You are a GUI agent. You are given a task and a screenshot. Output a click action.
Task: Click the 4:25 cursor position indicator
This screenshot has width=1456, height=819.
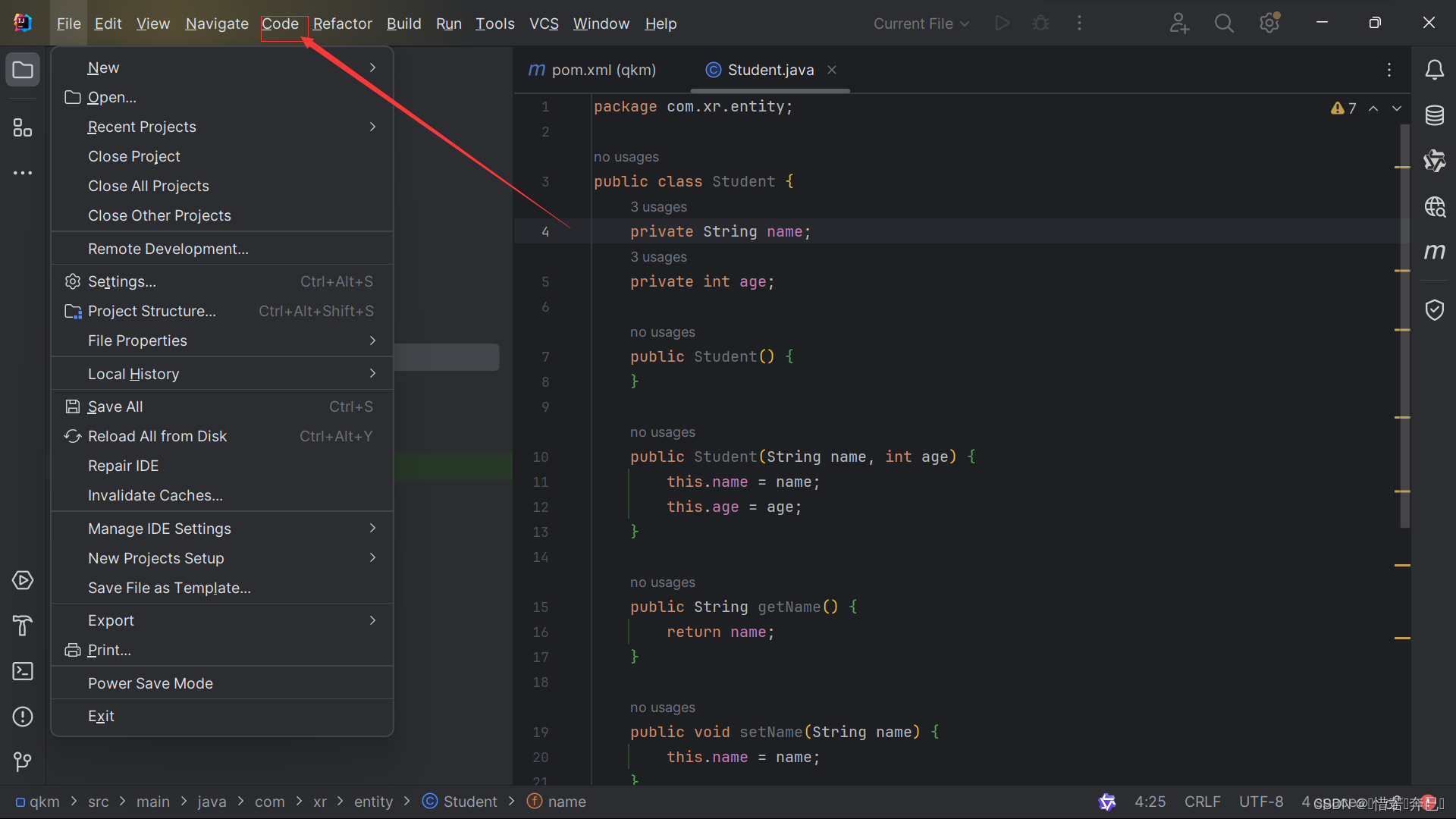coord(1150,802)
